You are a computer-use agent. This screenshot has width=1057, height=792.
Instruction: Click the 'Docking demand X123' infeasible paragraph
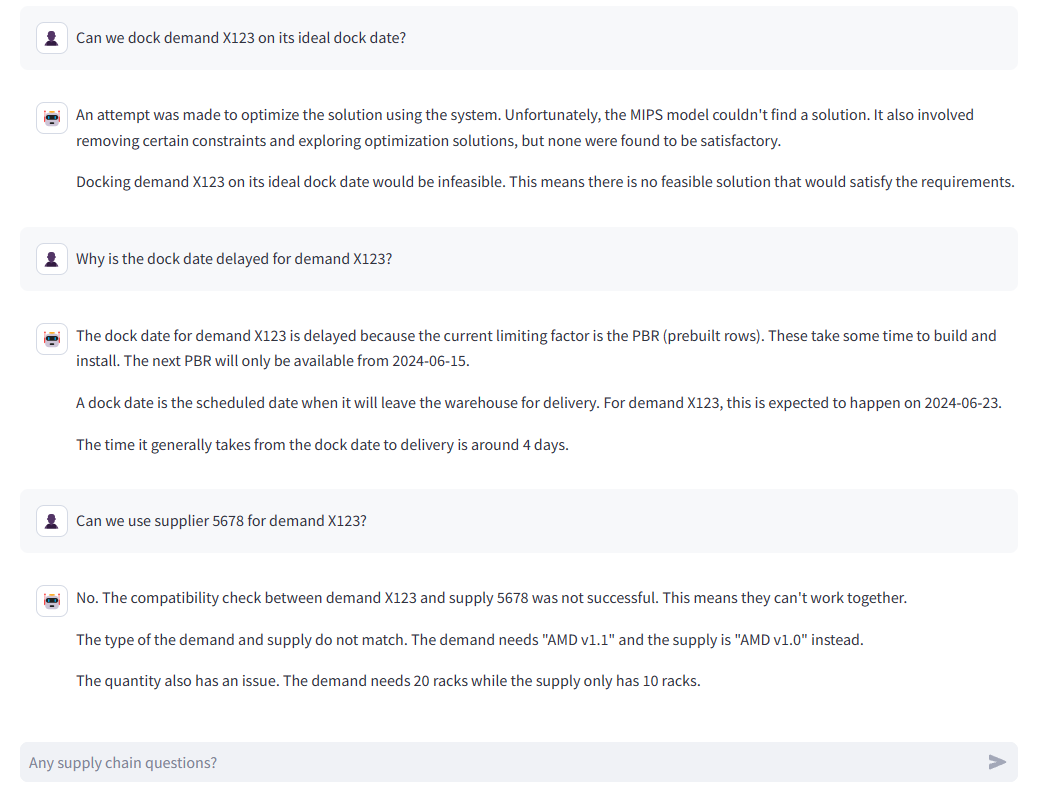pos(545,182)
